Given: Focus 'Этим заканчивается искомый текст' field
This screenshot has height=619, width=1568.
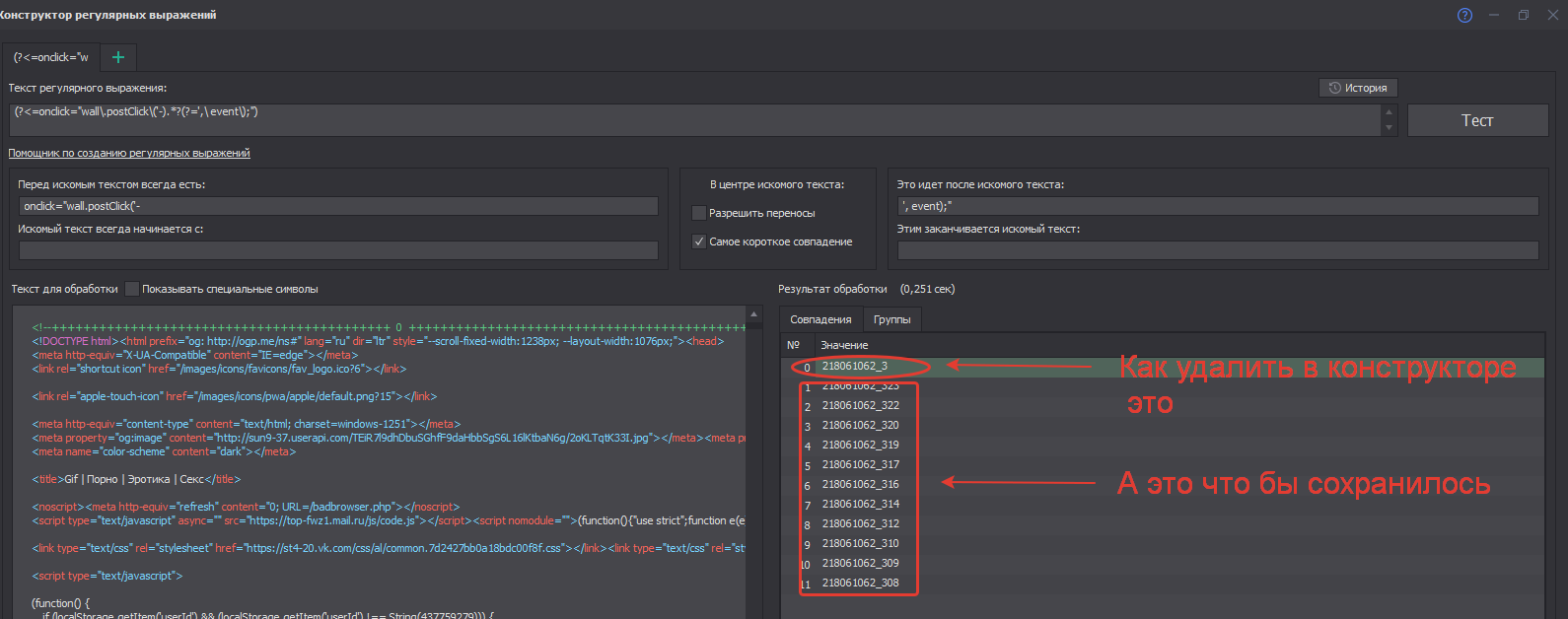Looking at the screenshot, I should (x=1217, y=250).
